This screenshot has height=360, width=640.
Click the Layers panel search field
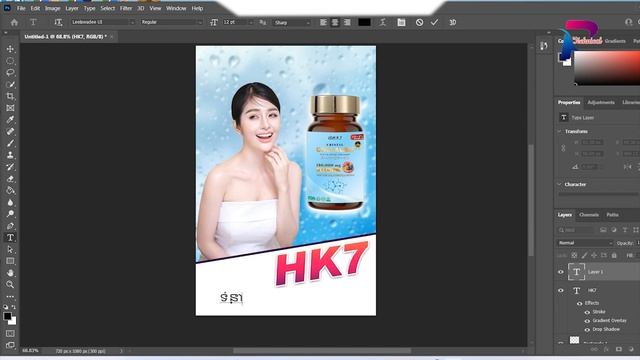[576, 230]
